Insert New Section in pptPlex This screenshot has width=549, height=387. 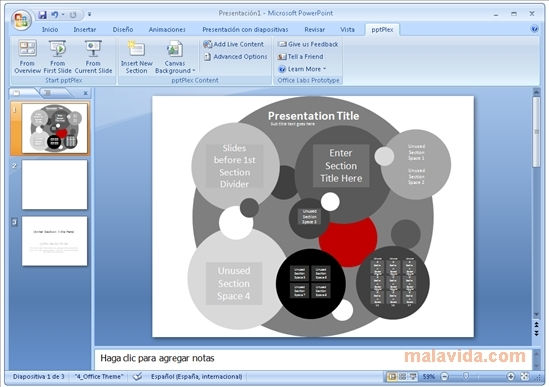pyautogui.click(x=137, y=57)
